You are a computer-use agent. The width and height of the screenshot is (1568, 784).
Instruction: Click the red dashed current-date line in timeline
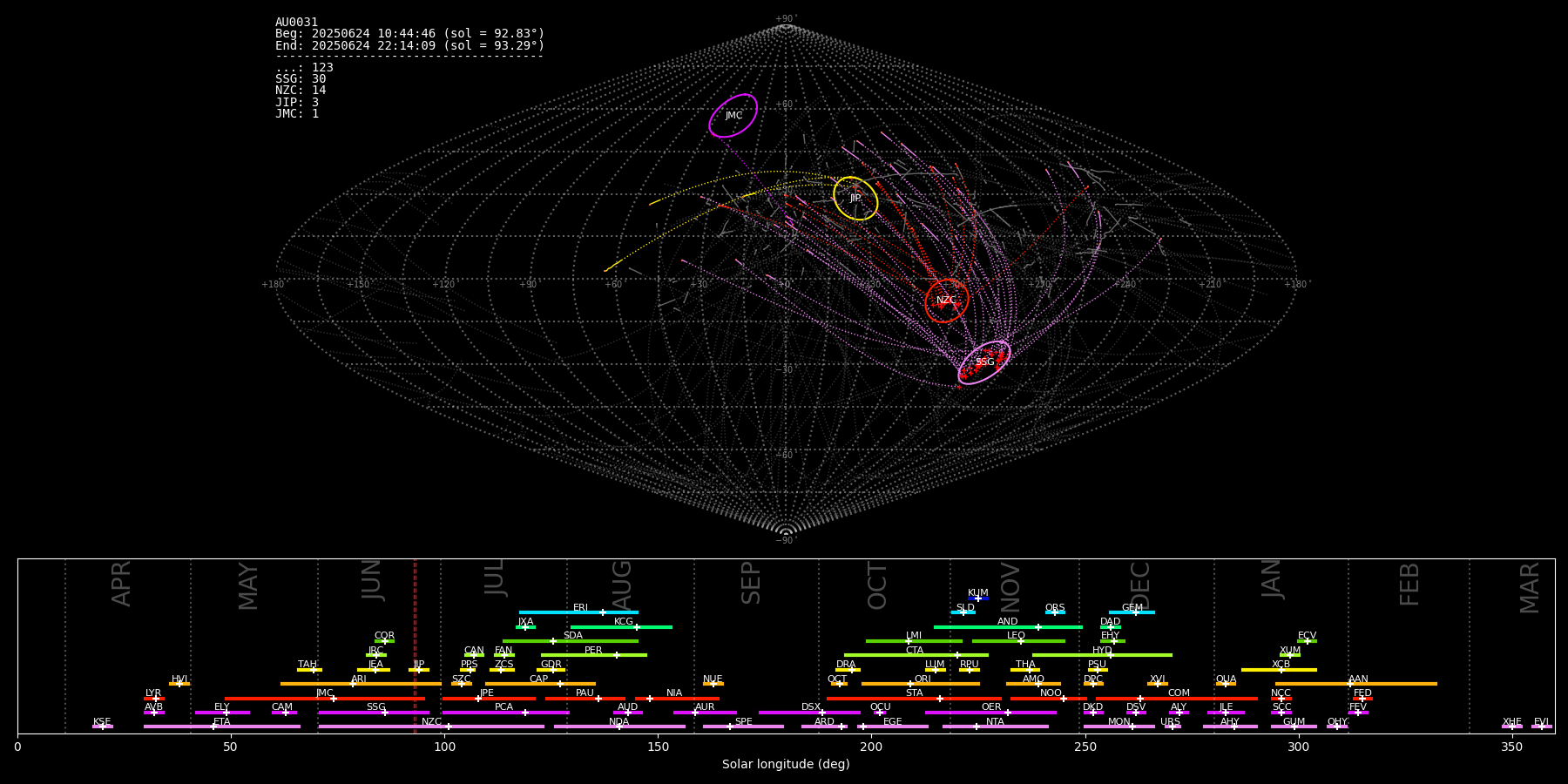pos(415,646)
